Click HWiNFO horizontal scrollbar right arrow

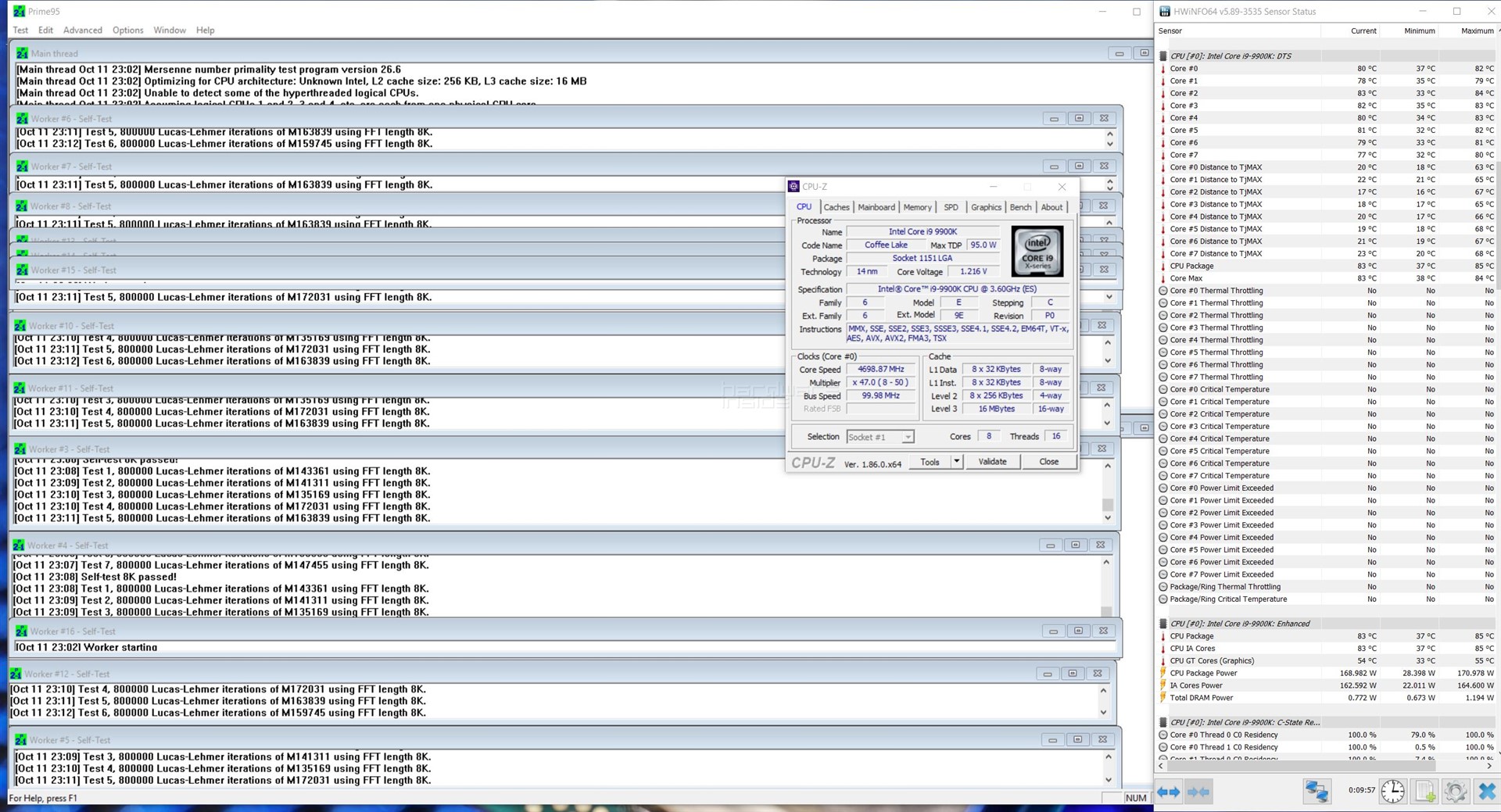1489,766
